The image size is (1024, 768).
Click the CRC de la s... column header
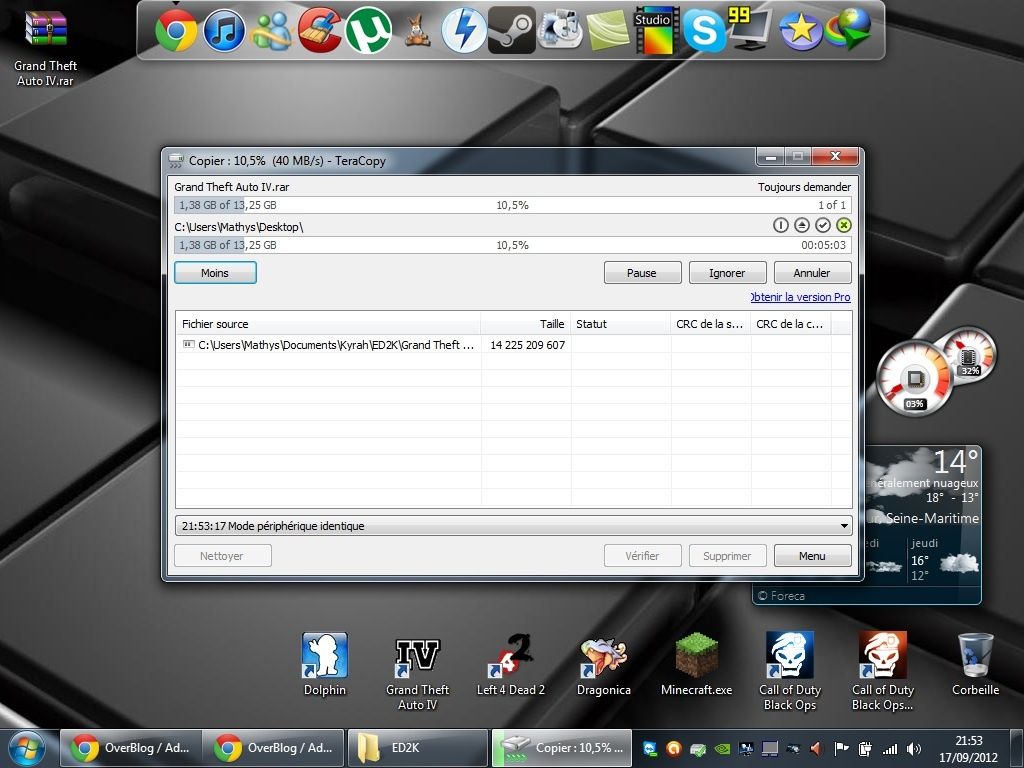(x=711, y=324)
